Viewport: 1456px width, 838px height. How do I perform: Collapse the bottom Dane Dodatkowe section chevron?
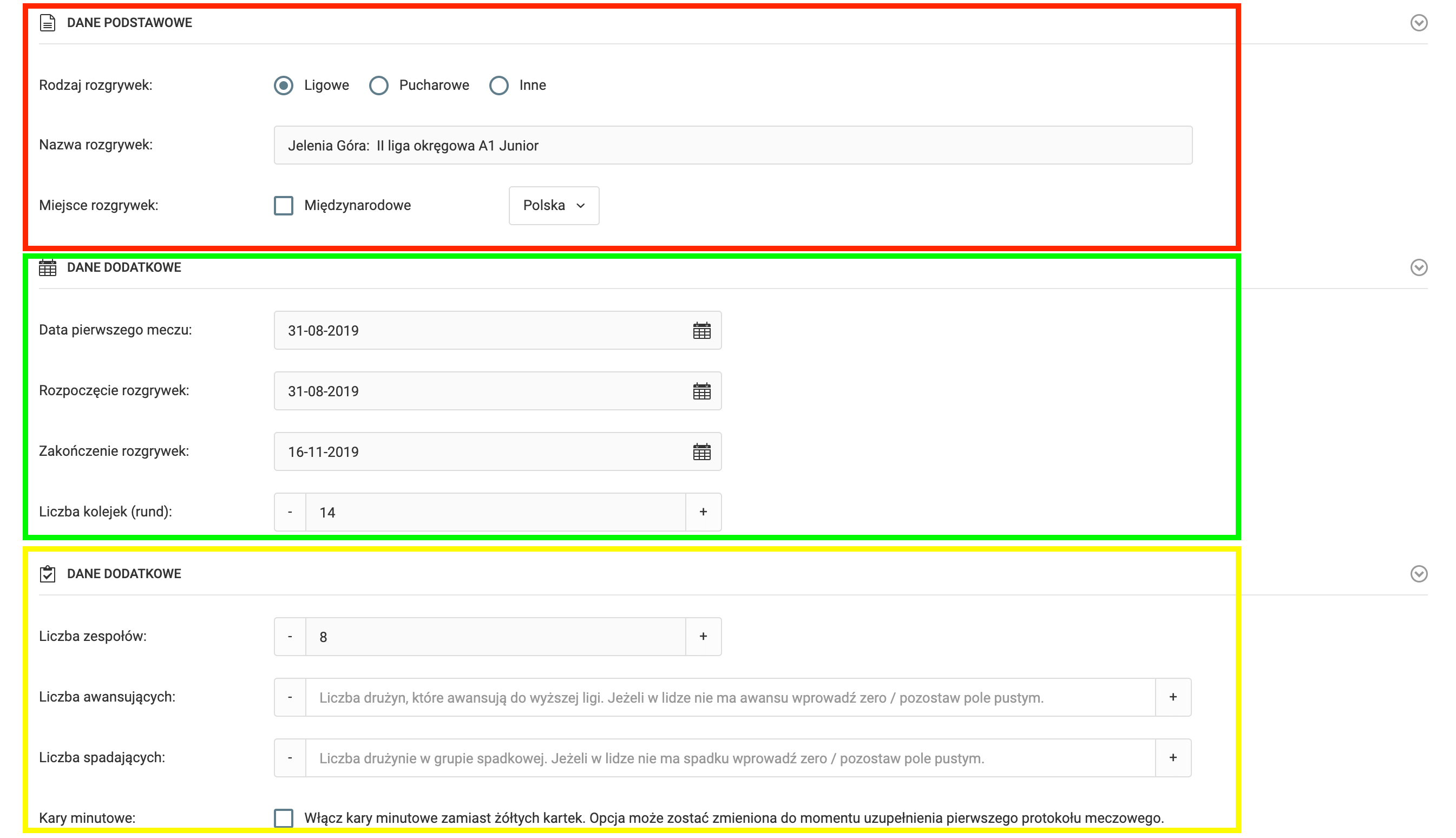tap(1418, 574)
